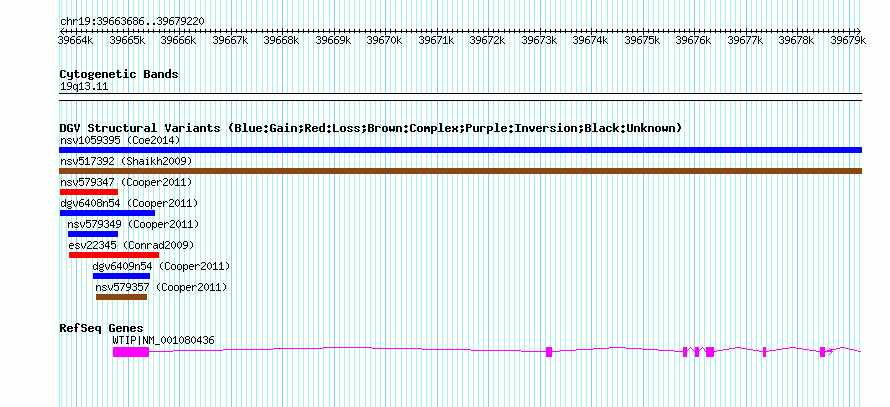
Task: Open the nsv579357 (Cooper2011) label
Action: pyautogui.click(x=161, y=287)
